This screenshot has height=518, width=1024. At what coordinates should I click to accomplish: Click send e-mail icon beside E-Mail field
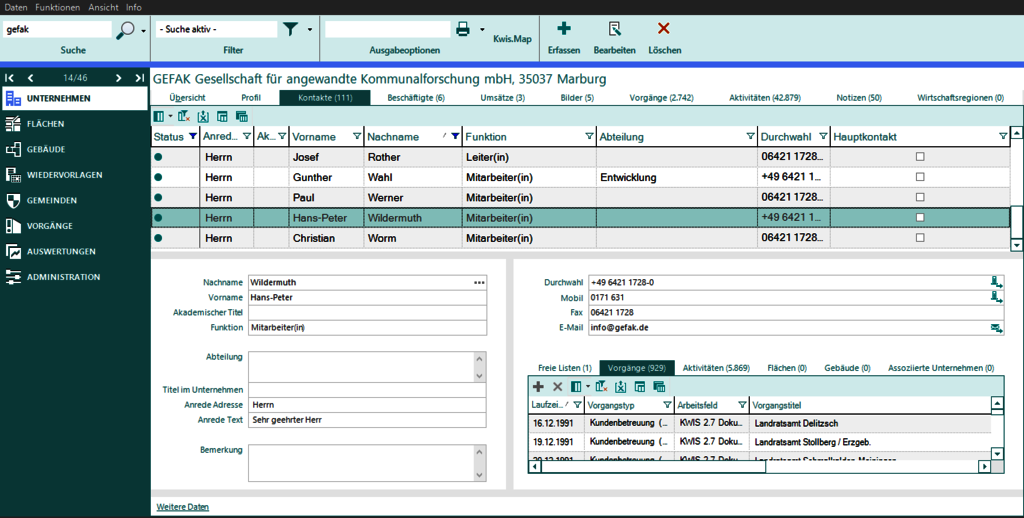[997, 327]
